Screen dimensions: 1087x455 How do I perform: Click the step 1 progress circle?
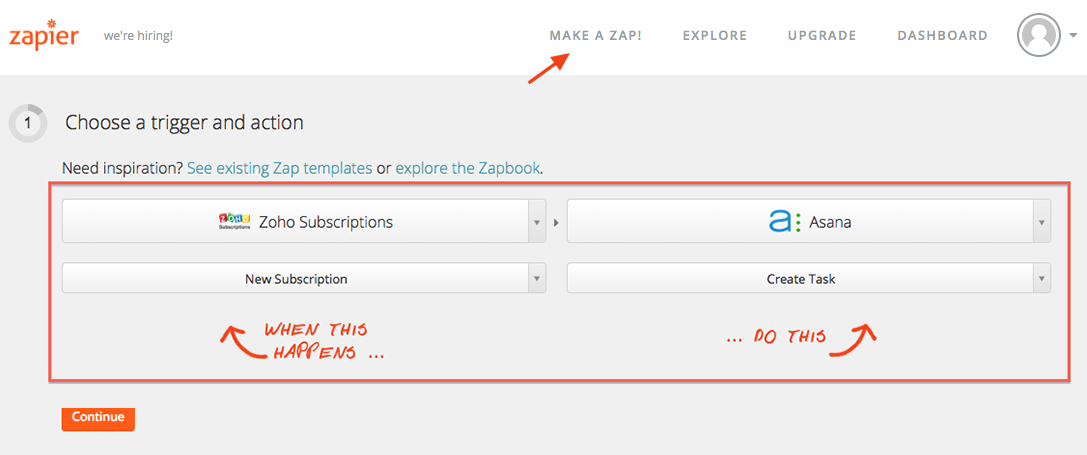tap(28, 124)
